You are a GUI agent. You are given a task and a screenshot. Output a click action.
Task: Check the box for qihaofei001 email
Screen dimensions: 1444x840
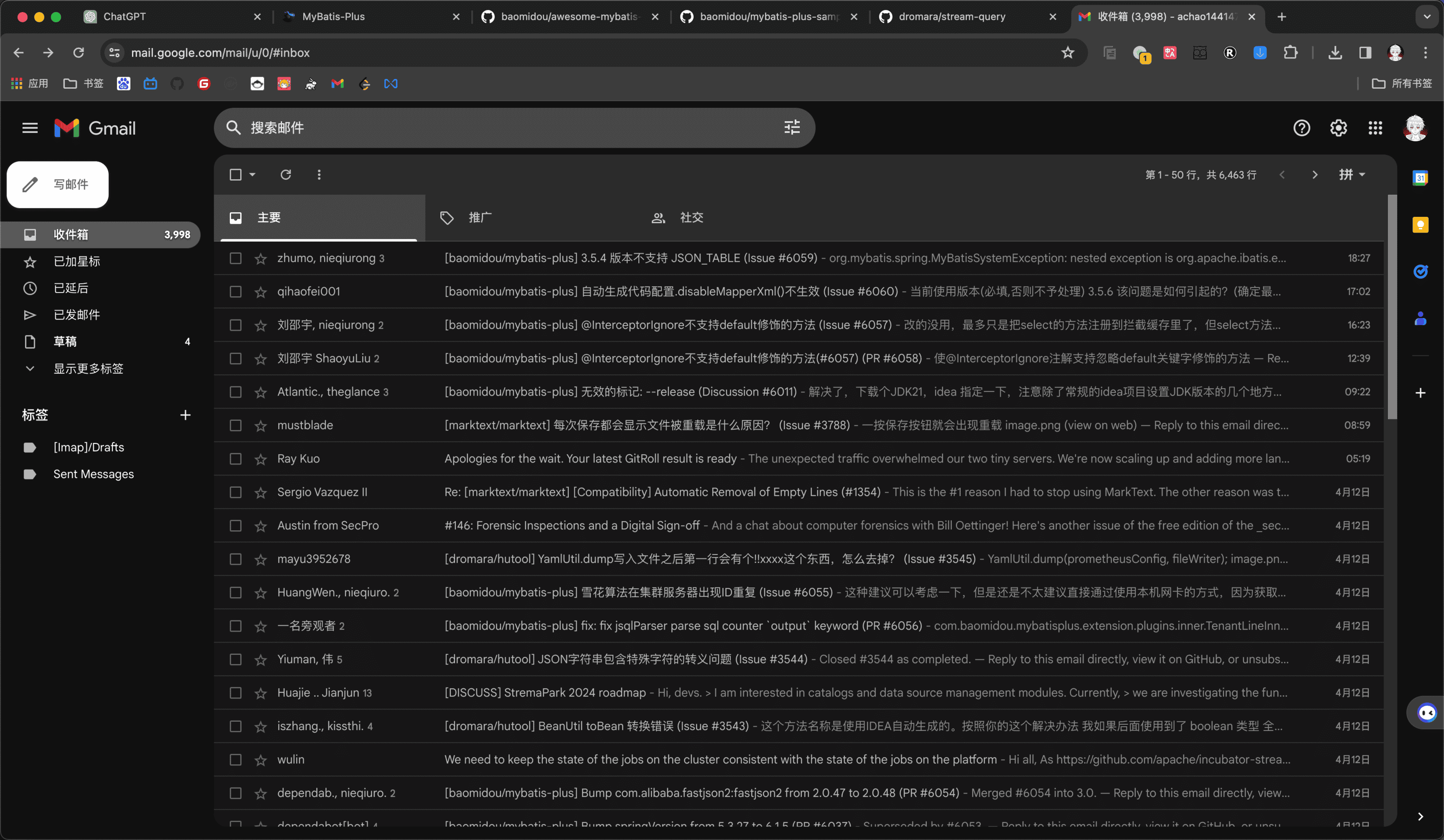(x=235, y=292)
